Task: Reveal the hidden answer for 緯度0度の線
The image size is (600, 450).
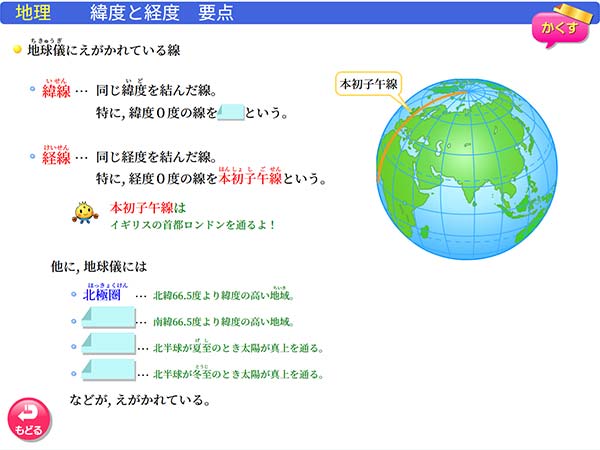Action: tap(230, 113)
